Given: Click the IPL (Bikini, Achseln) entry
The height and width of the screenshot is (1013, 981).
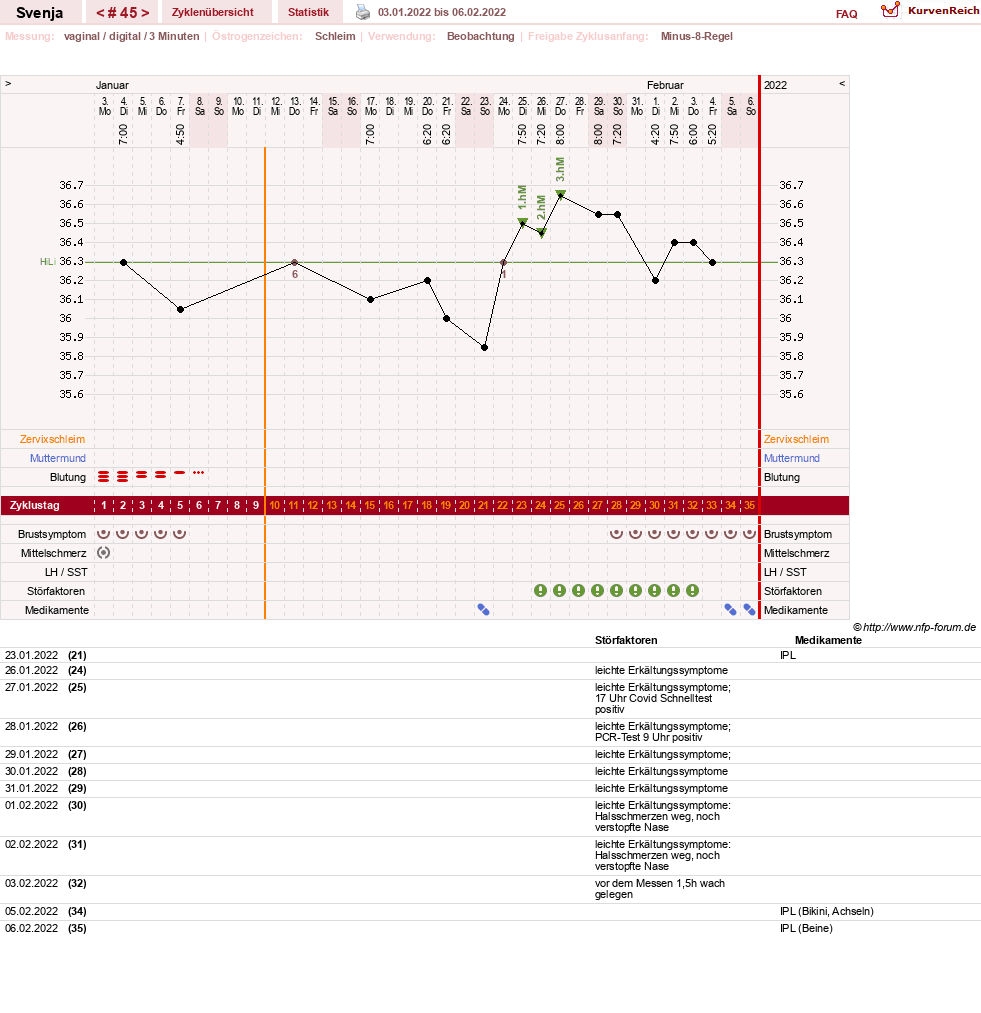Looking at the screenshot, I should (x=827, y=912).
